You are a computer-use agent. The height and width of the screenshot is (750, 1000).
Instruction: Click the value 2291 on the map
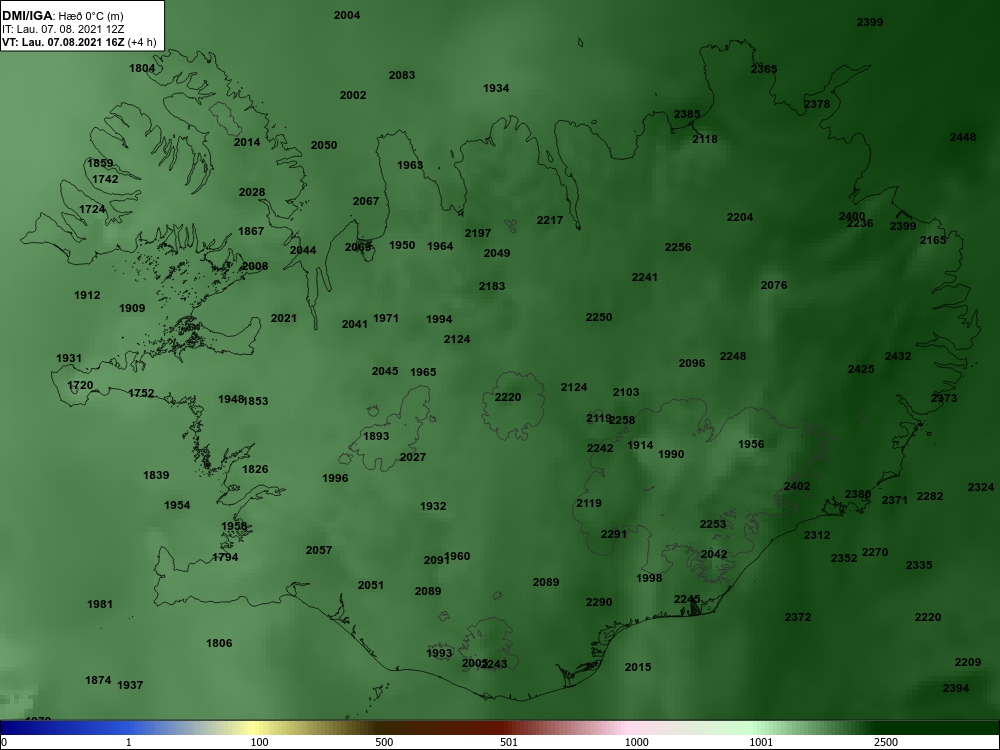click(x=614, y=534)
